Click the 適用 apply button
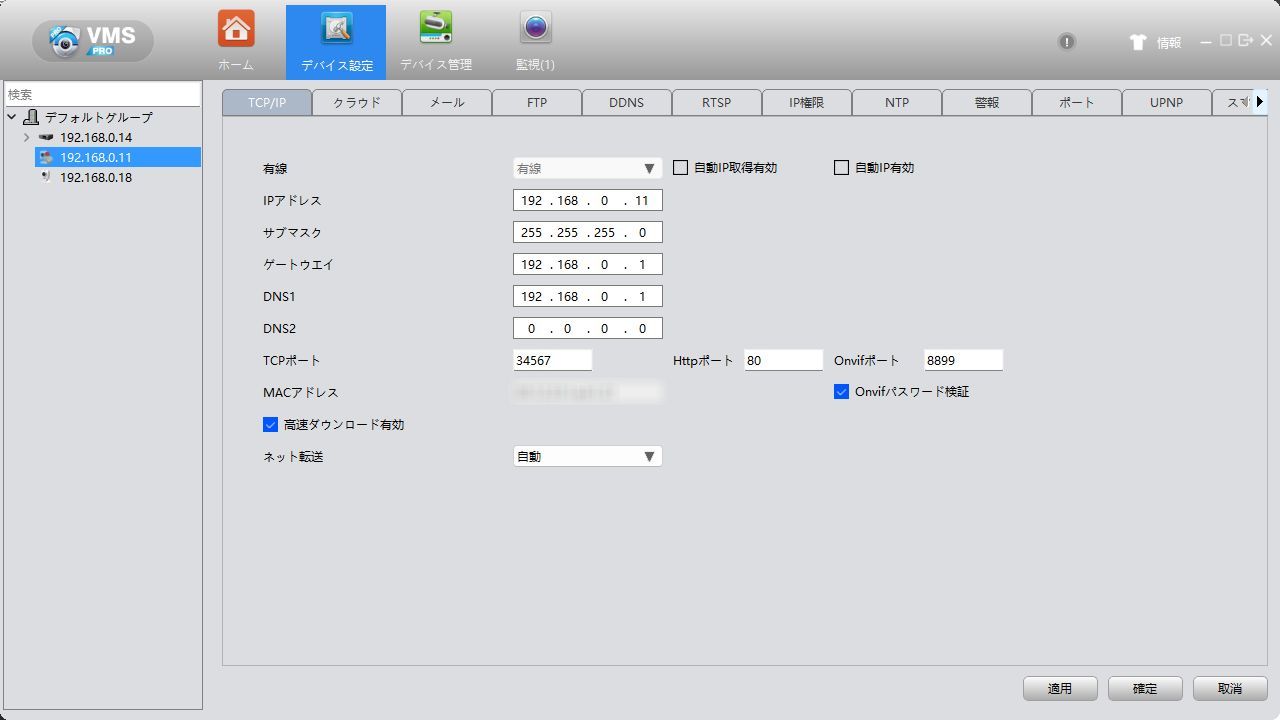1280x720 pixels. [x=1059, y=688]
